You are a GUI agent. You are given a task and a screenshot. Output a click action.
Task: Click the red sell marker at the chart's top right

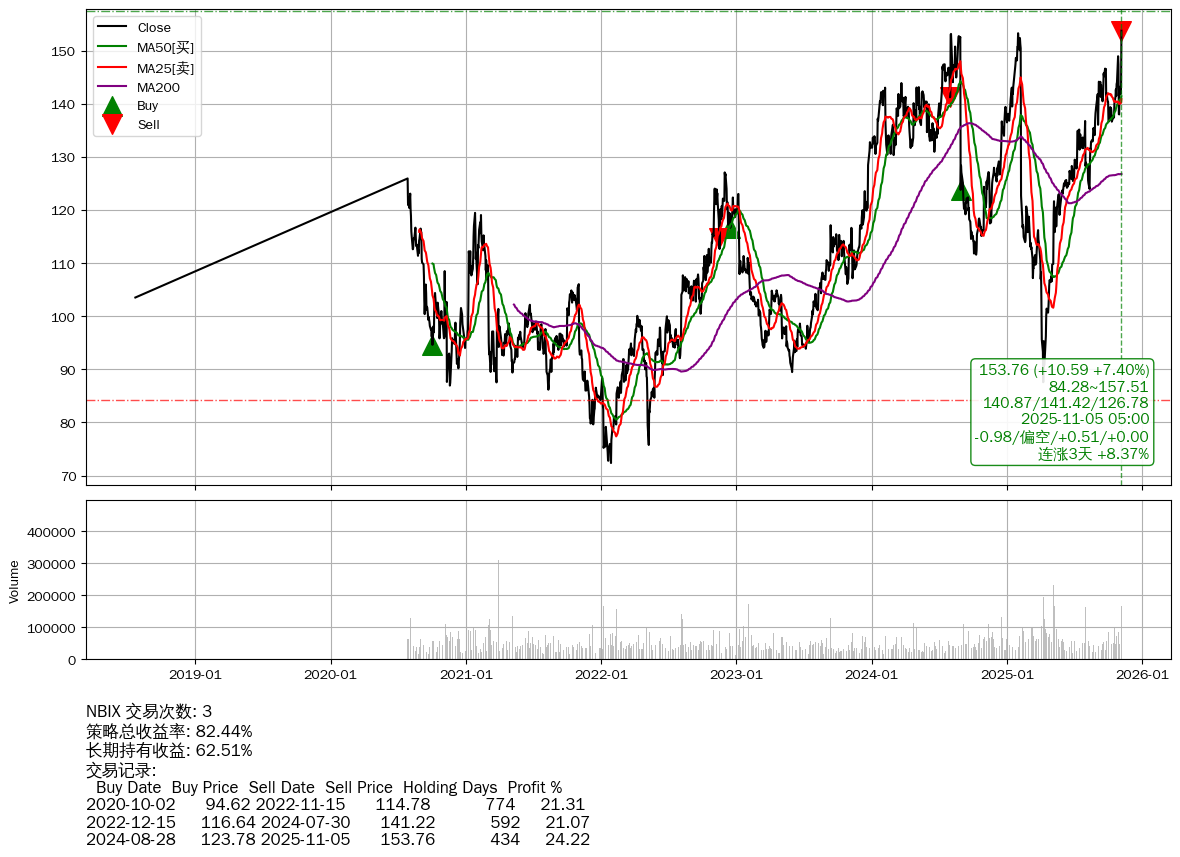tap(1121, 31)
